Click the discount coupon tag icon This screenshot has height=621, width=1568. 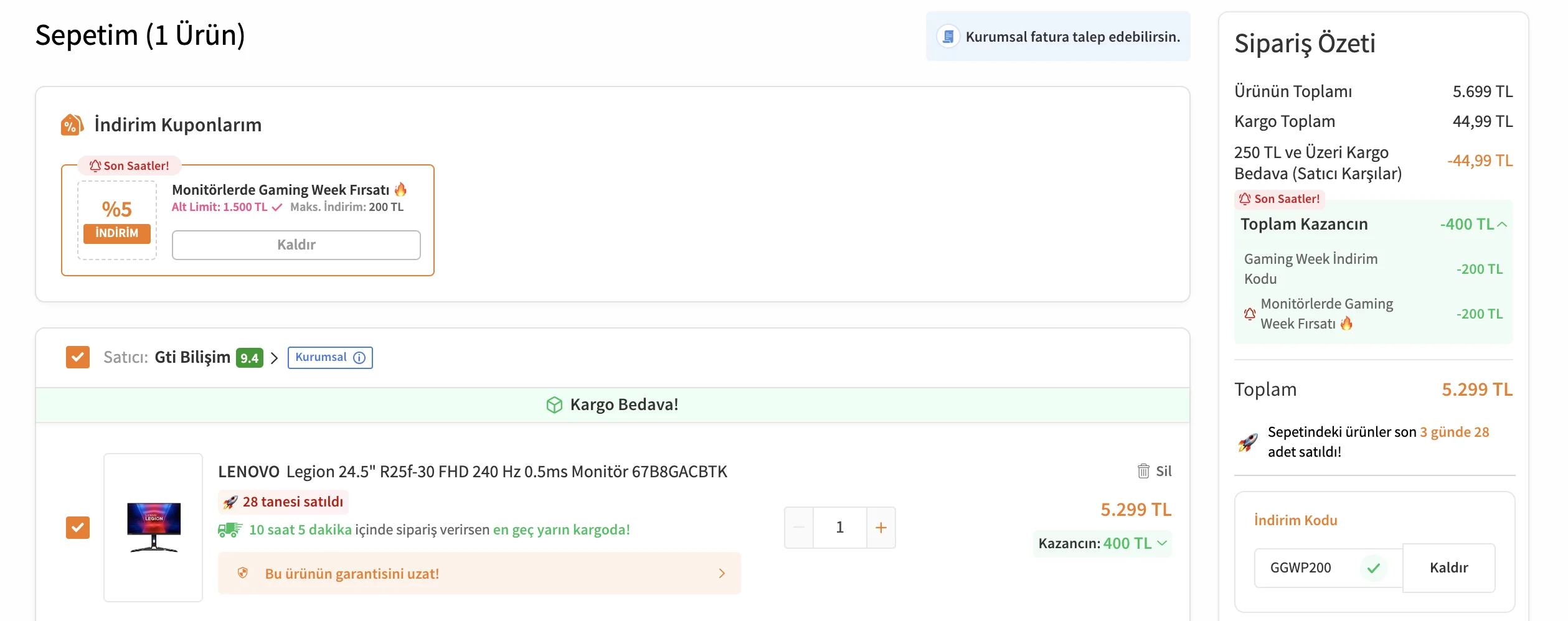(x=72, y=124)
